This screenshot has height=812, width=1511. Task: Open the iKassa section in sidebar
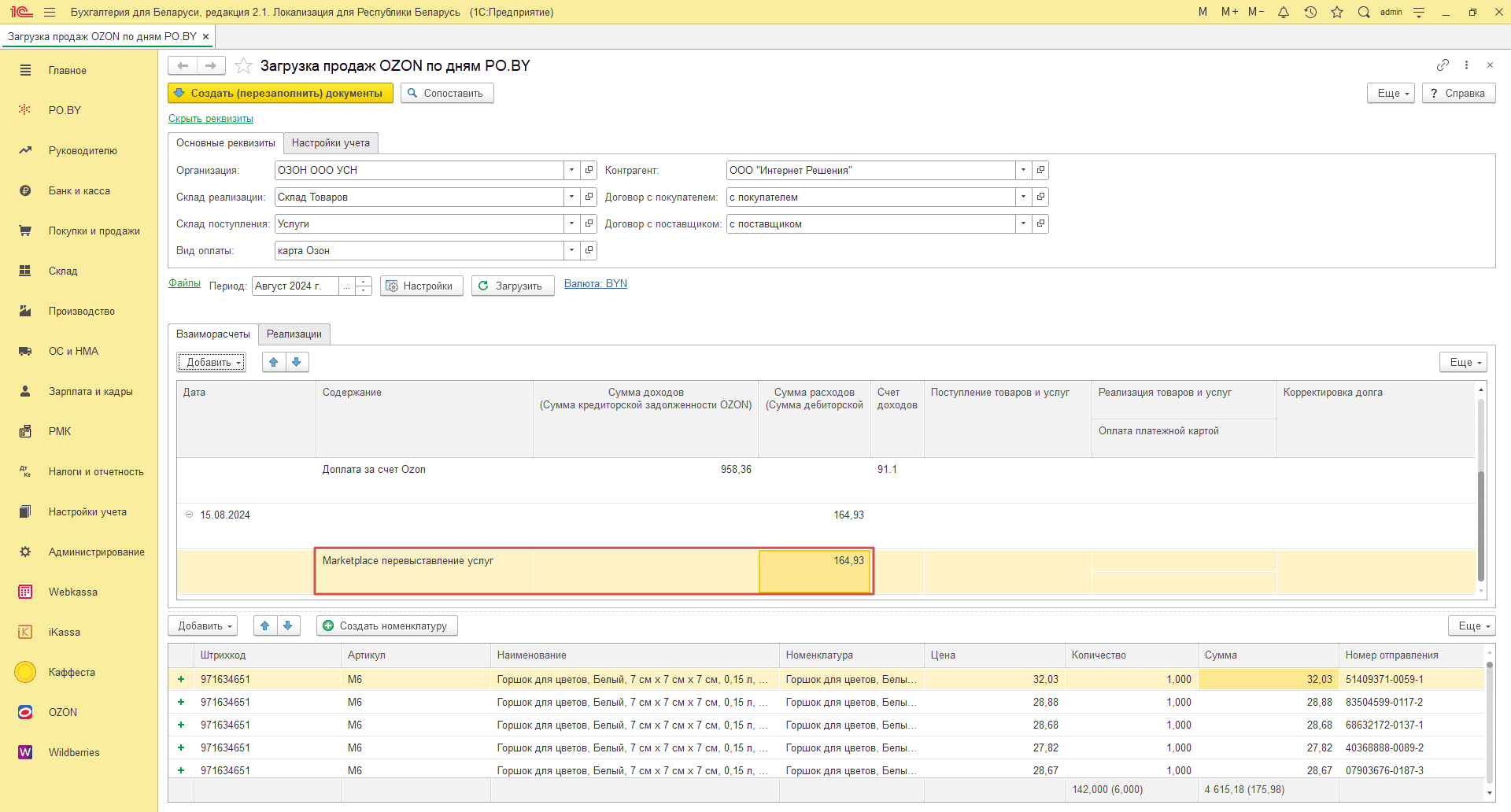(65, 632)
